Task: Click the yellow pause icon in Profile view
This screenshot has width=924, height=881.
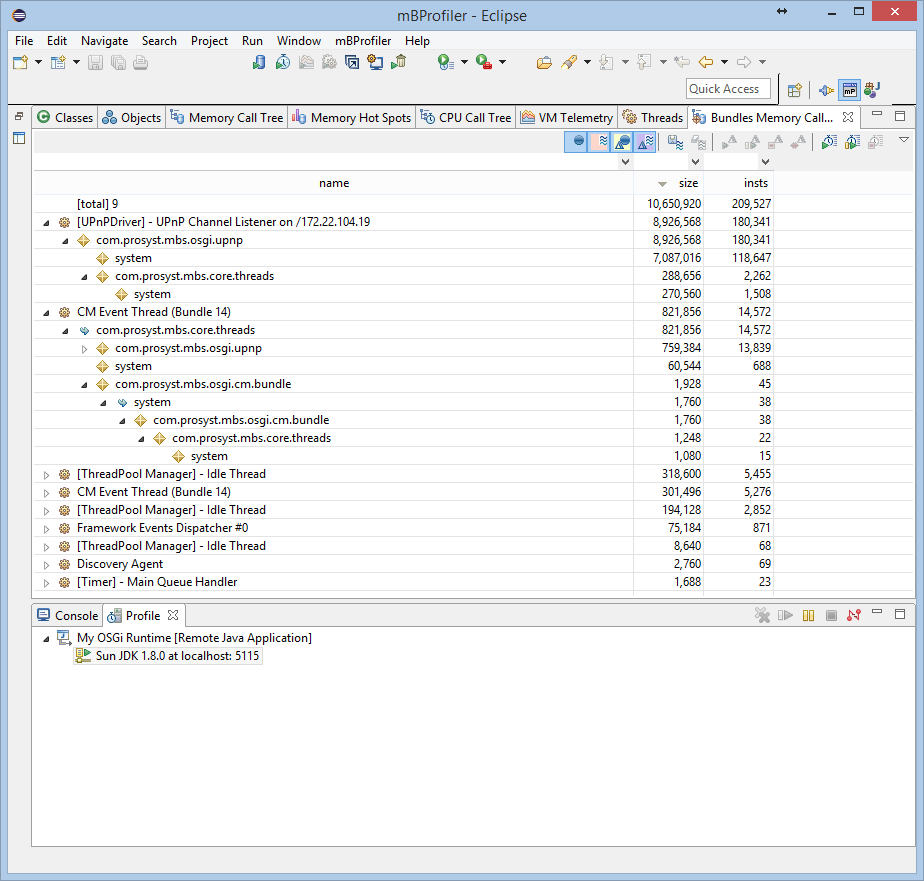Action: click(x=809, y=615)
